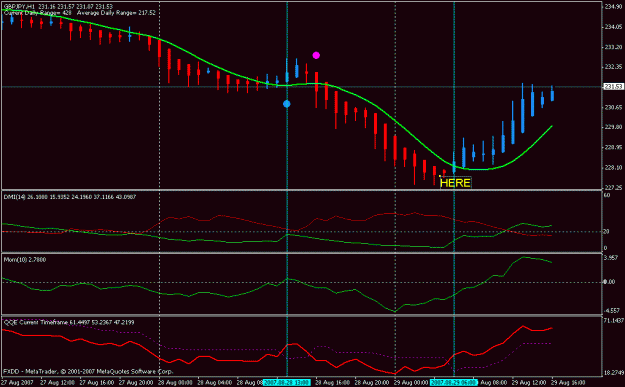The image size is (625, 387).
Task: Click the highlighted 2007.08.28 13:00 time label
Action: pyautogui.click(x=287, y=383)
